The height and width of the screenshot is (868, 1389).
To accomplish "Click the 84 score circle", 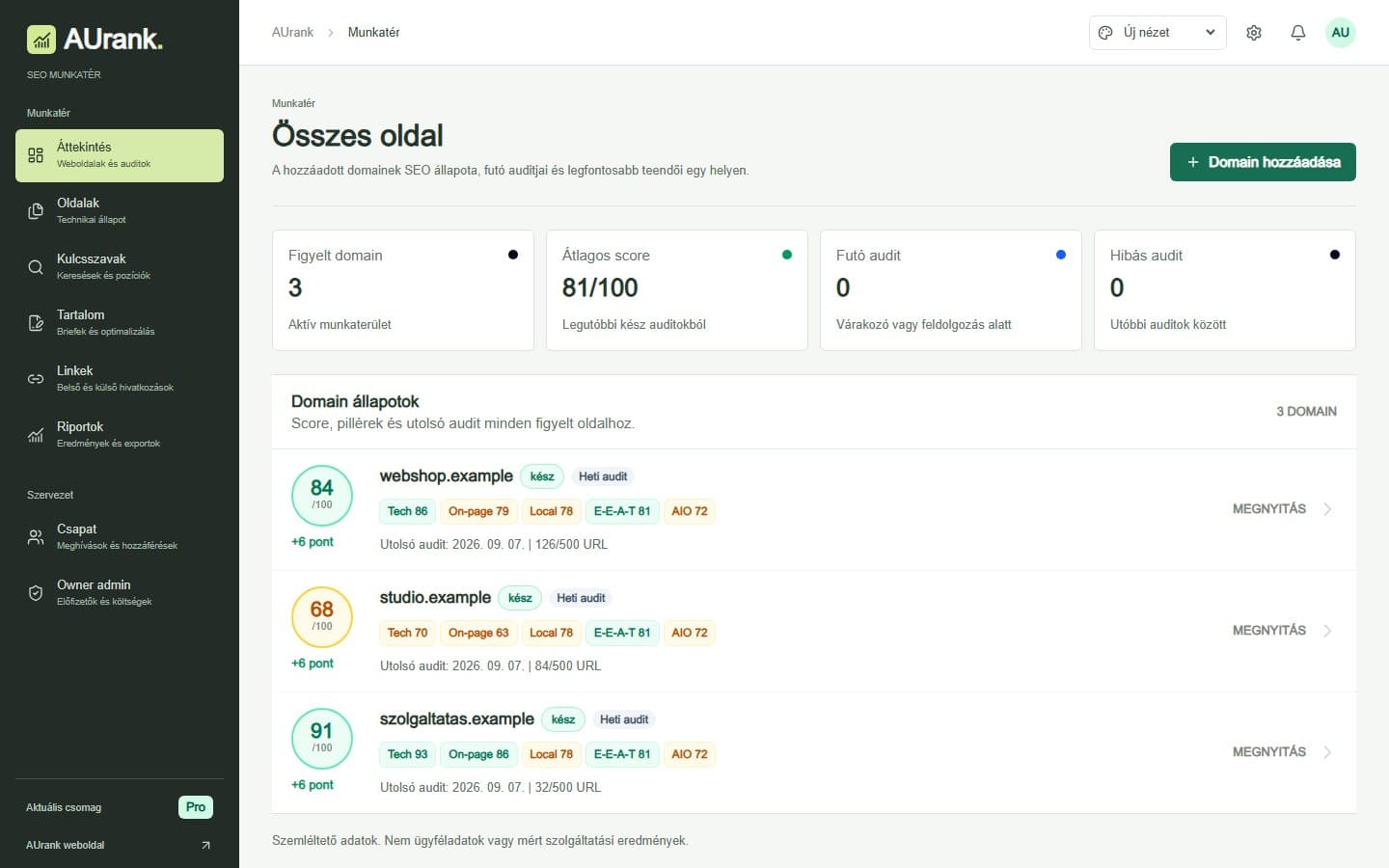I will pos(322,496).
